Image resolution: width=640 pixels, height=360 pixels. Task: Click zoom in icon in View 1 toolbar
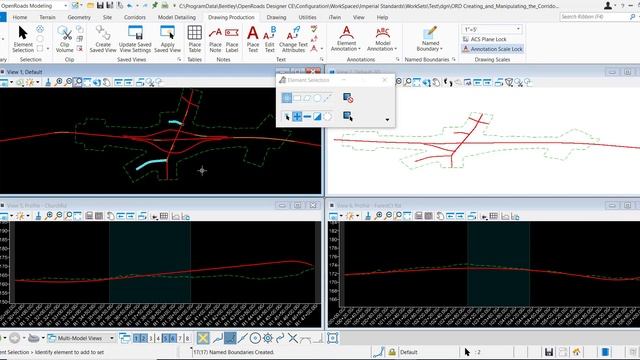59,82
